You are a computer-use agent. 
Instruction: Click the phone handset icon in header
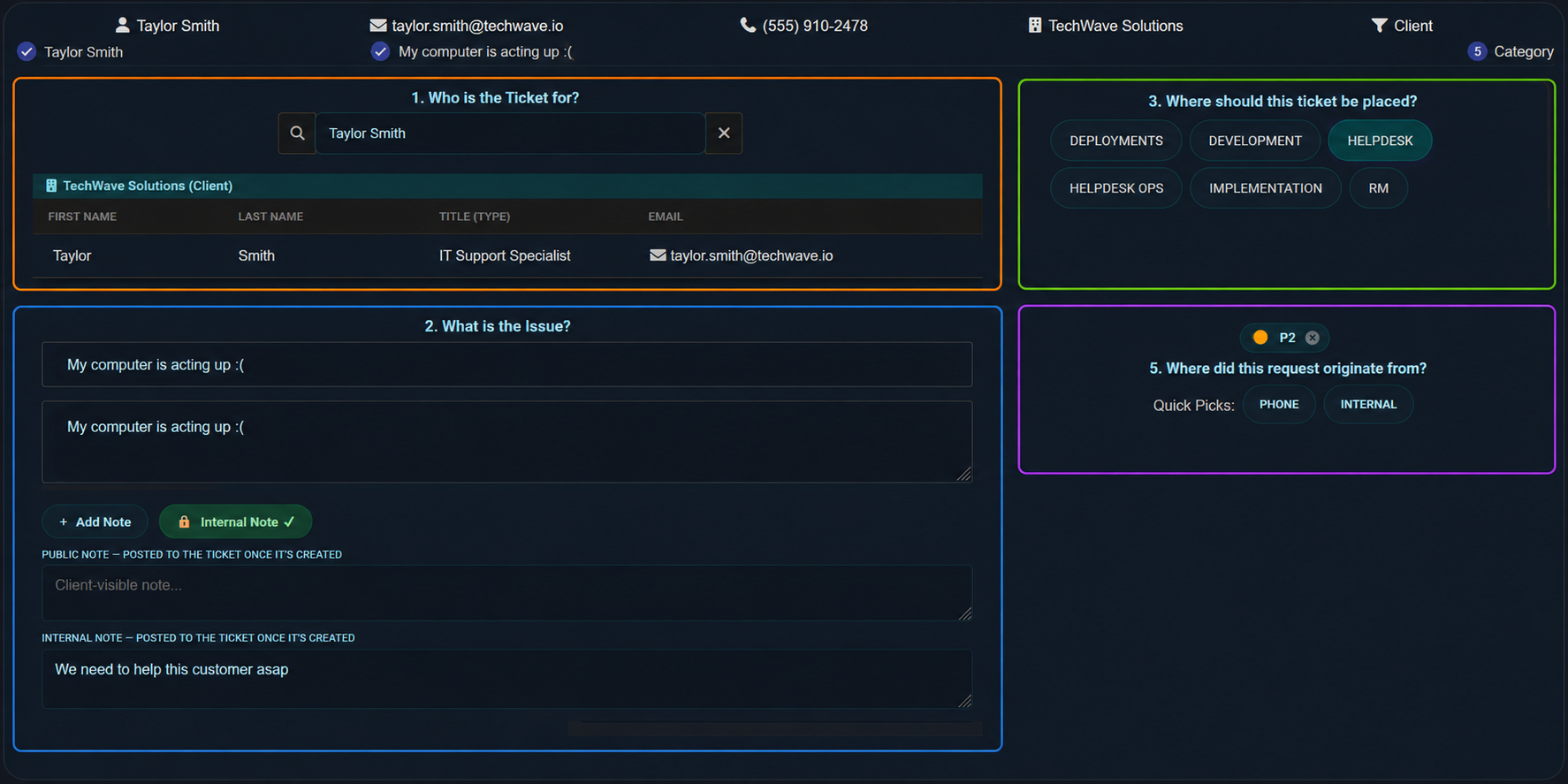pos(748,26)
